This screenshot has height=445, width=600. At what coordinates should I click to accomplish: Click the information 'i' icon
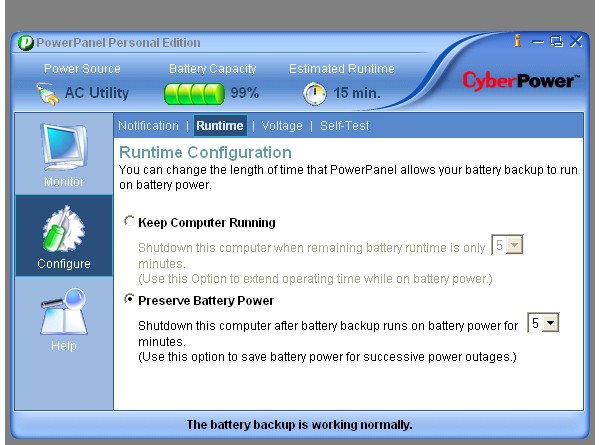point(517,41)
